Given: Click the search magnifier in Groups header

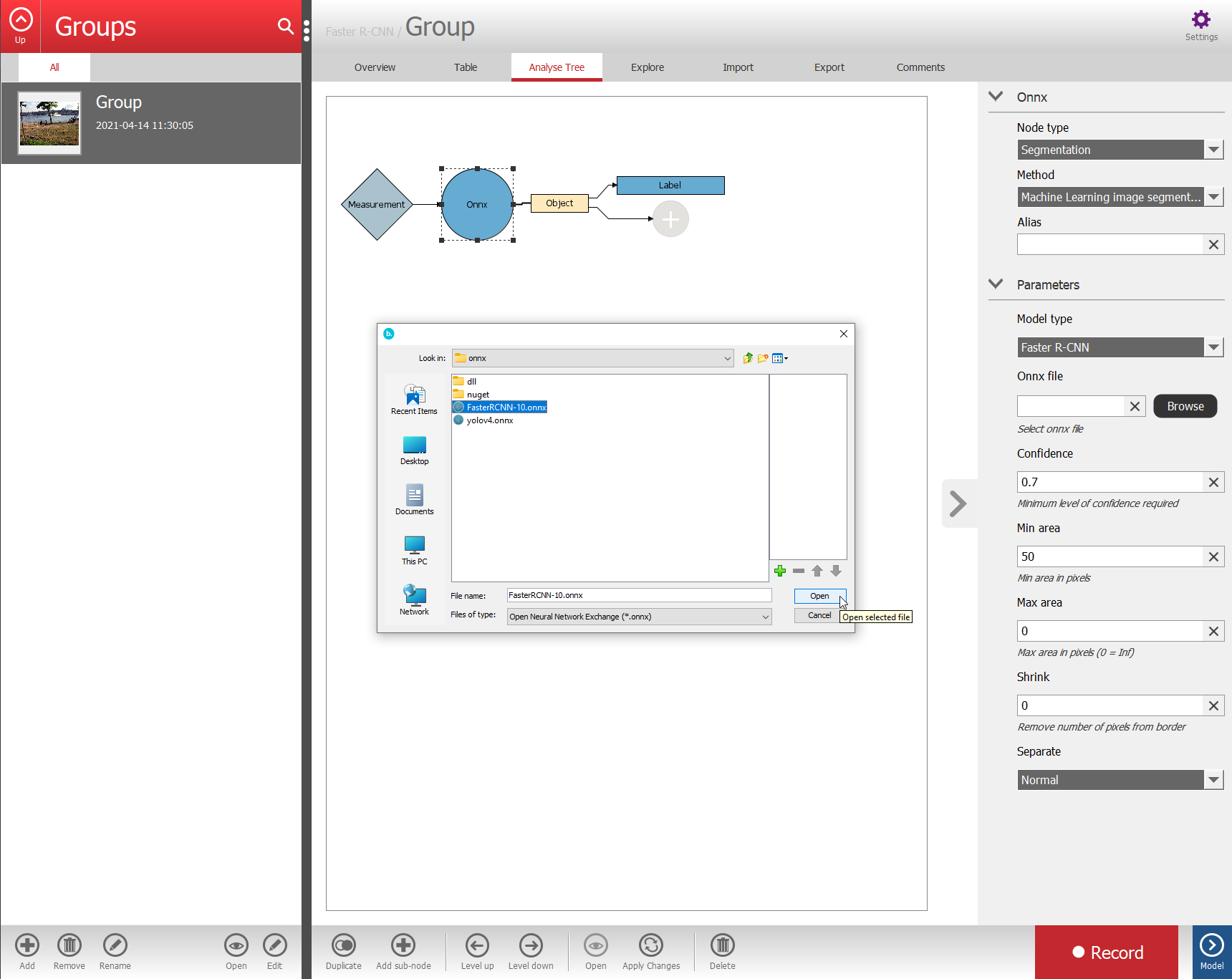Looking at the screenshot, I should 285,26.
